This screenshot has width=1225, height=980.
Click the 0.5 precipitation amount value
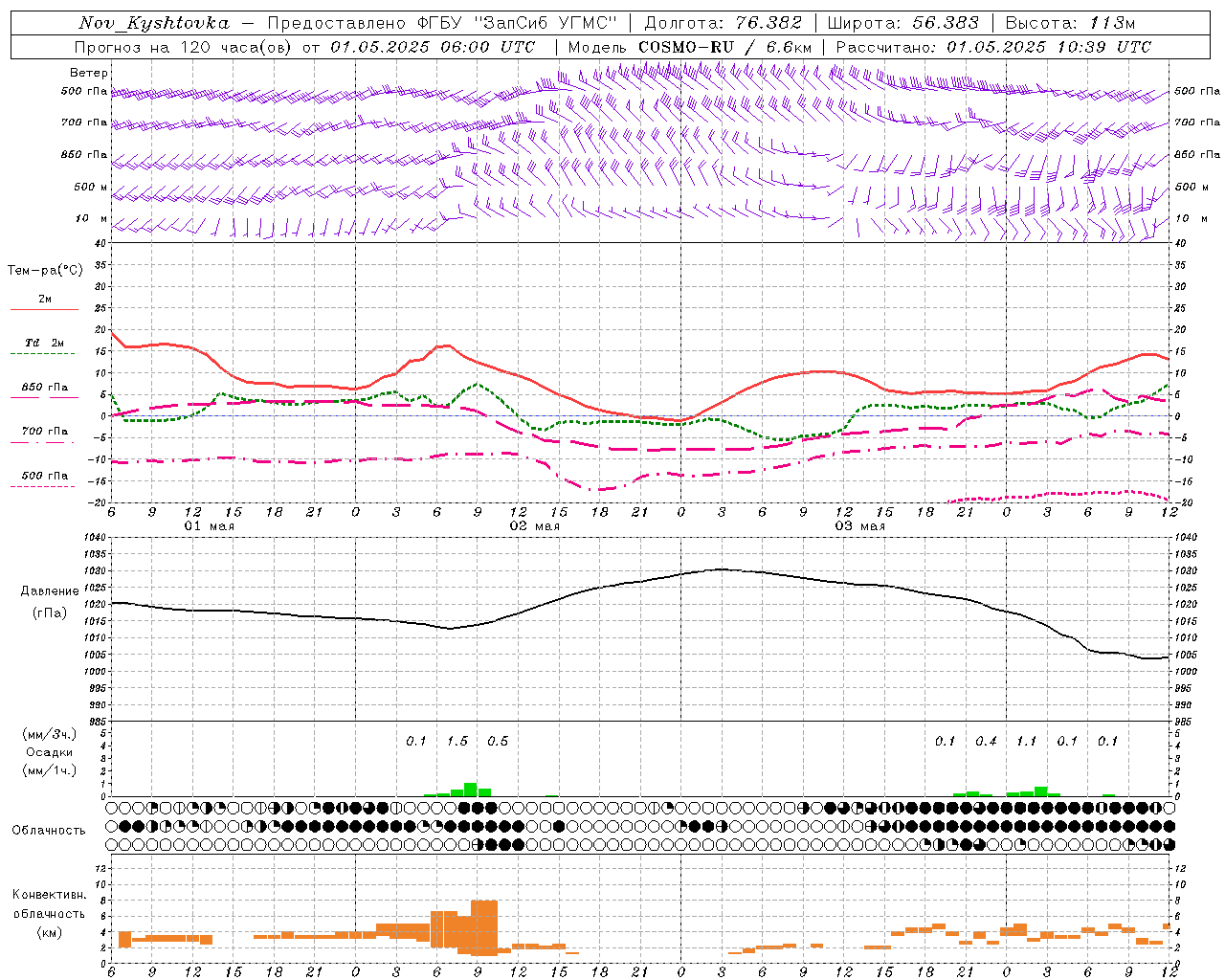click(498, 741)
